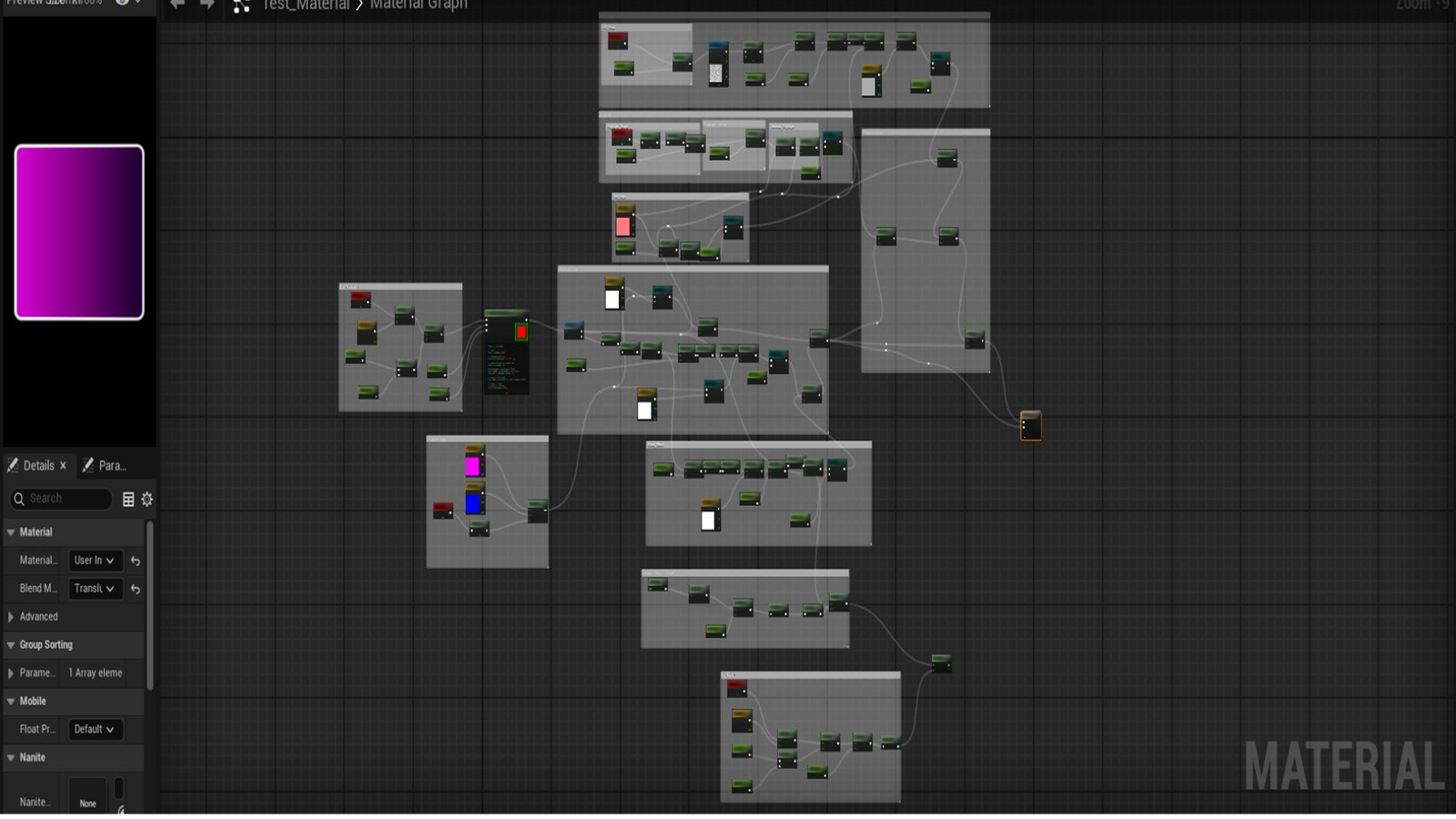Click the node graph icon beside Test_Material breadcrumb
This screenshot has height=819, width=1456.
pyautogui.click(x=241, y=5)
